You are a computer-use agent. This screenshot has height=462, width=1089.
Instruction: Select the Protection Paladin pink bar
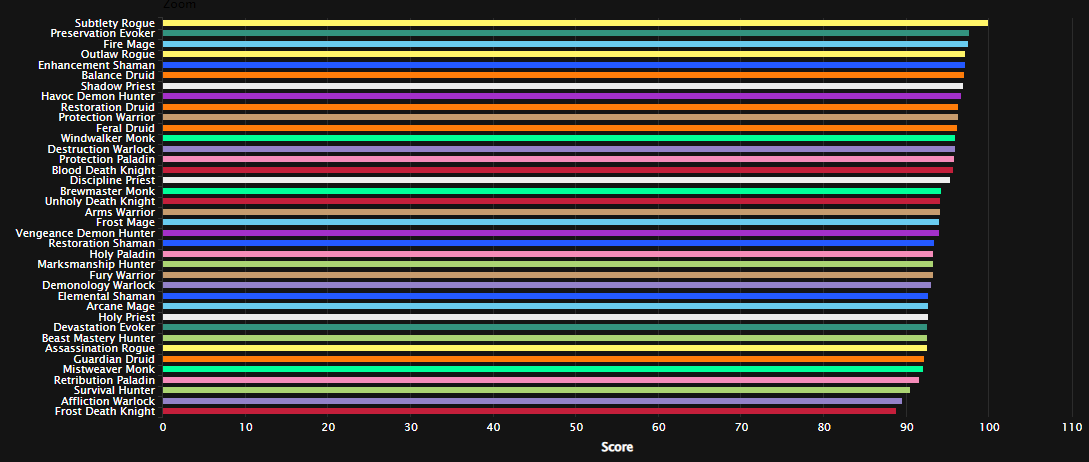point(558,160)
